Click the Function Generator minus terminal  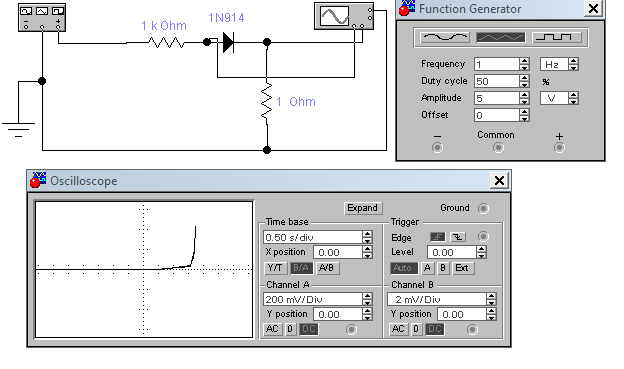point(437,148)
